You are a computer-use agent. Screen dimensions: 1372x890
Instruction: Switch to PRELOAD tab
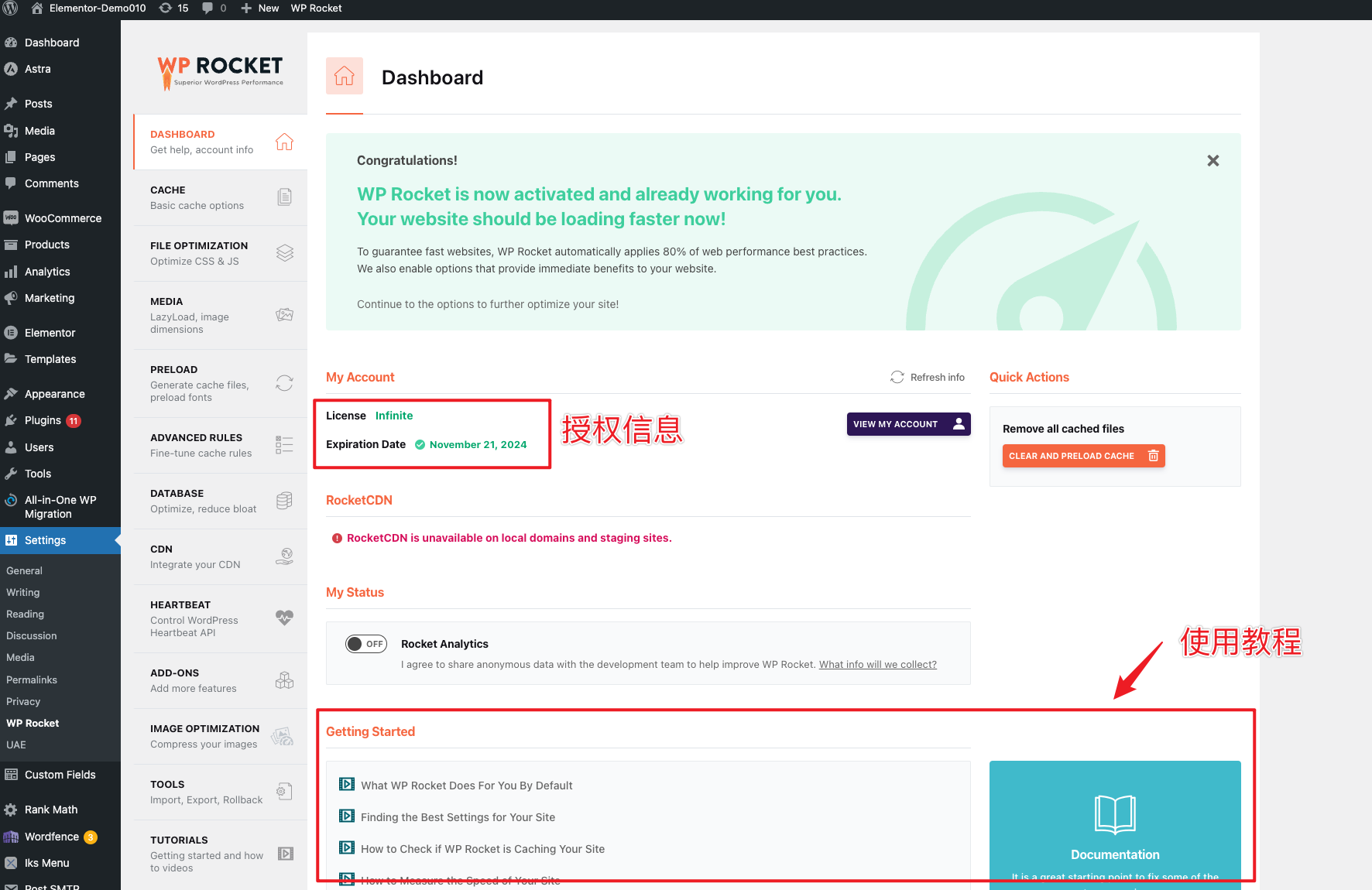coord(220,383)
